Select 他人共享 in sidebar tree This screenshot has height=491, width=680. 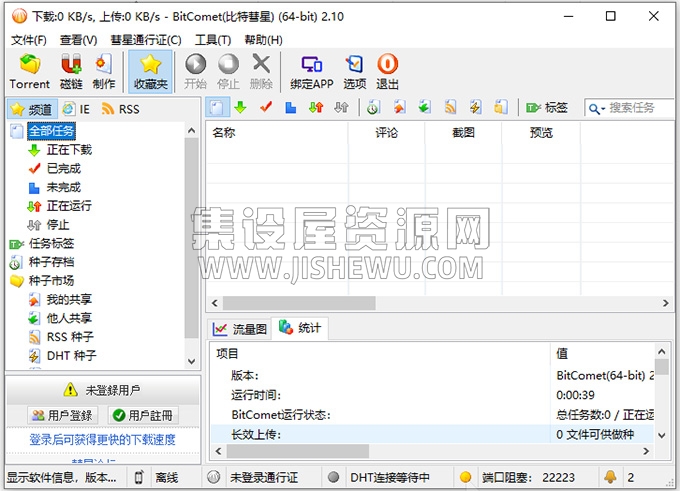pos(69,318)
